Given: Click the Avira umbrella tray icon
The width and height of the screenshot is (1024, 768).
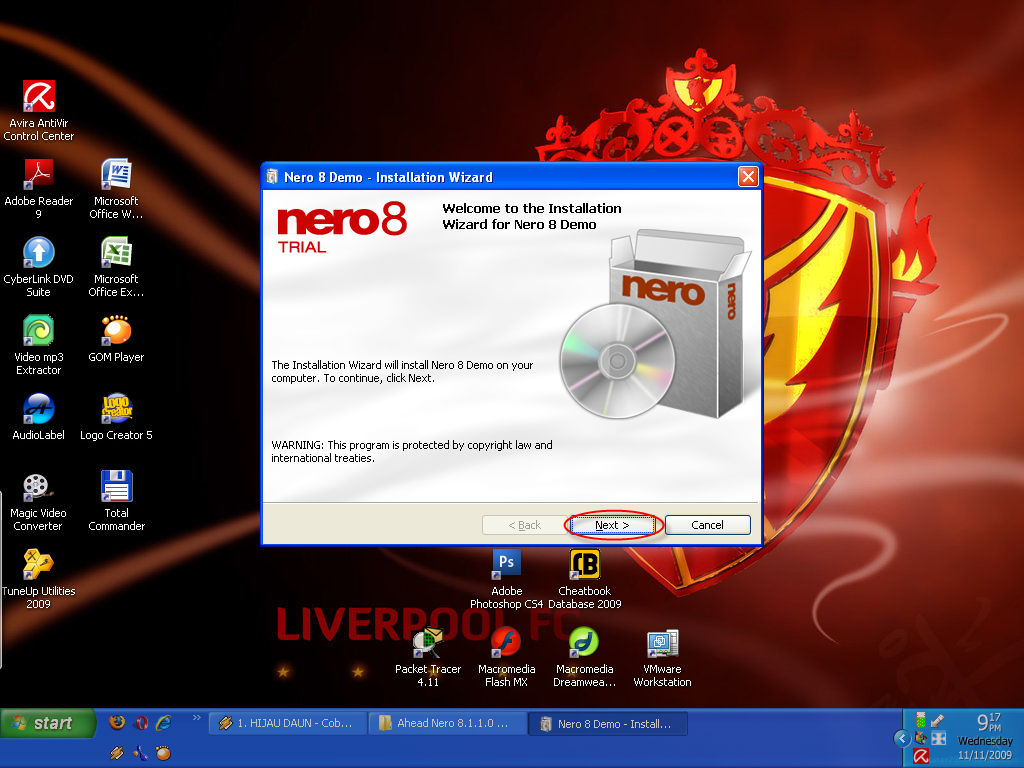Looking at the screenshot, I should coord(921,756).
